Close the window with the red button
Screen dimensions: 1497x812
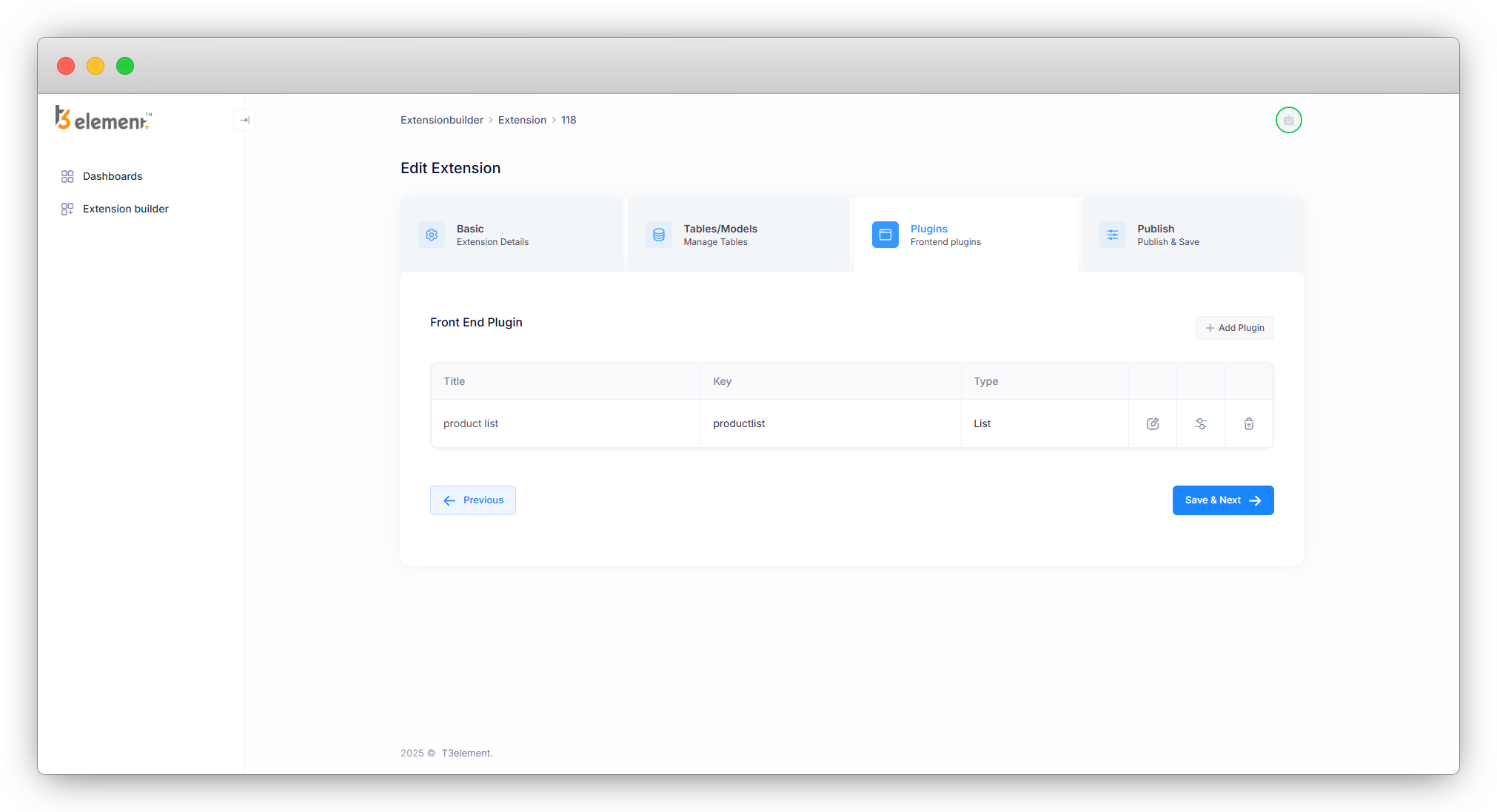point(66,66)
